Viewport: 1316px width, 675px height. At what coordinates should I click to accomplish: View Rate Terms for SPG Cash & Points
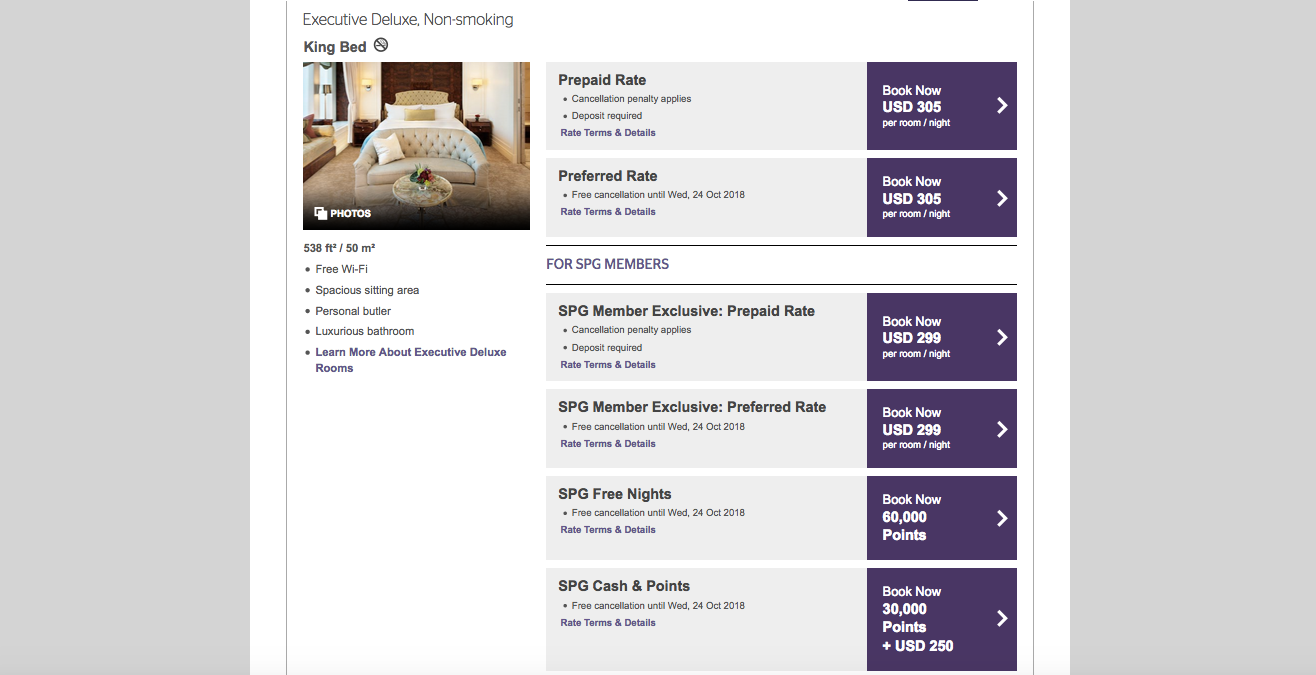608,623
